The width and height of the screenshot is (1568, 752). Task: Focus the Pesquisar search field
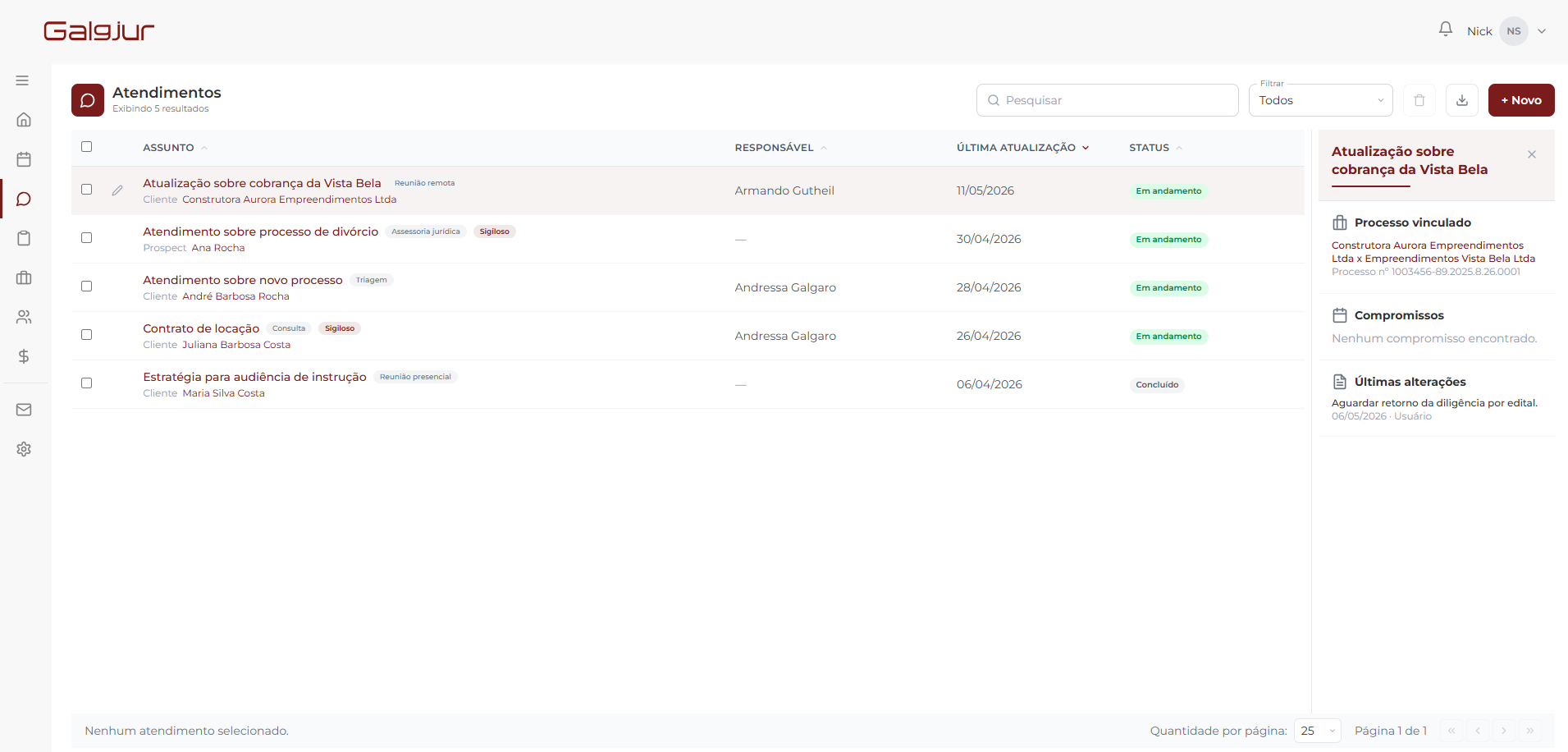(x=1108, y=100)
